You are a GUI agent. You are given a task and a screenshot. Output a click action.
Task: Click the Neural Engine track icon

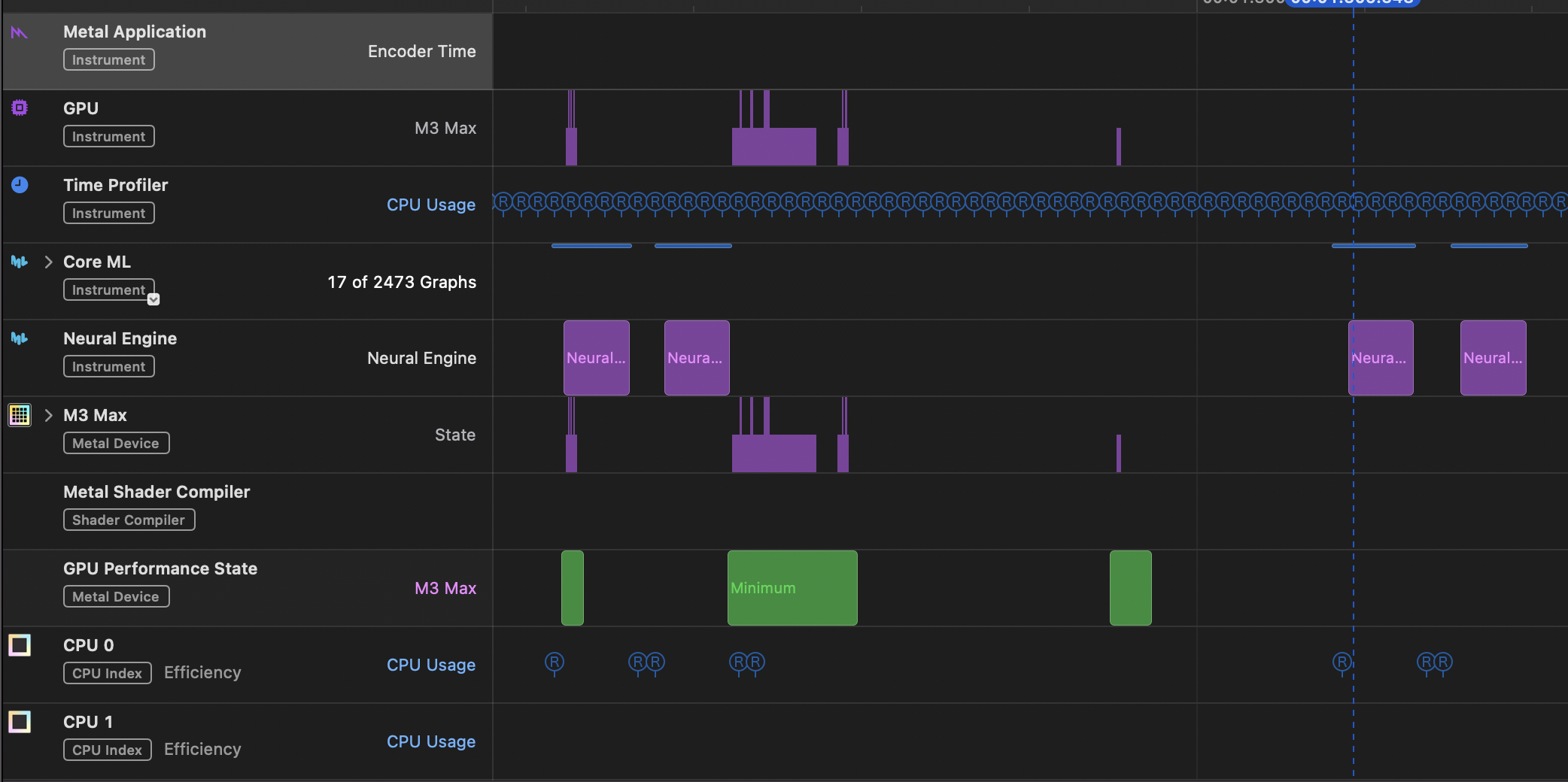(20, 338)
